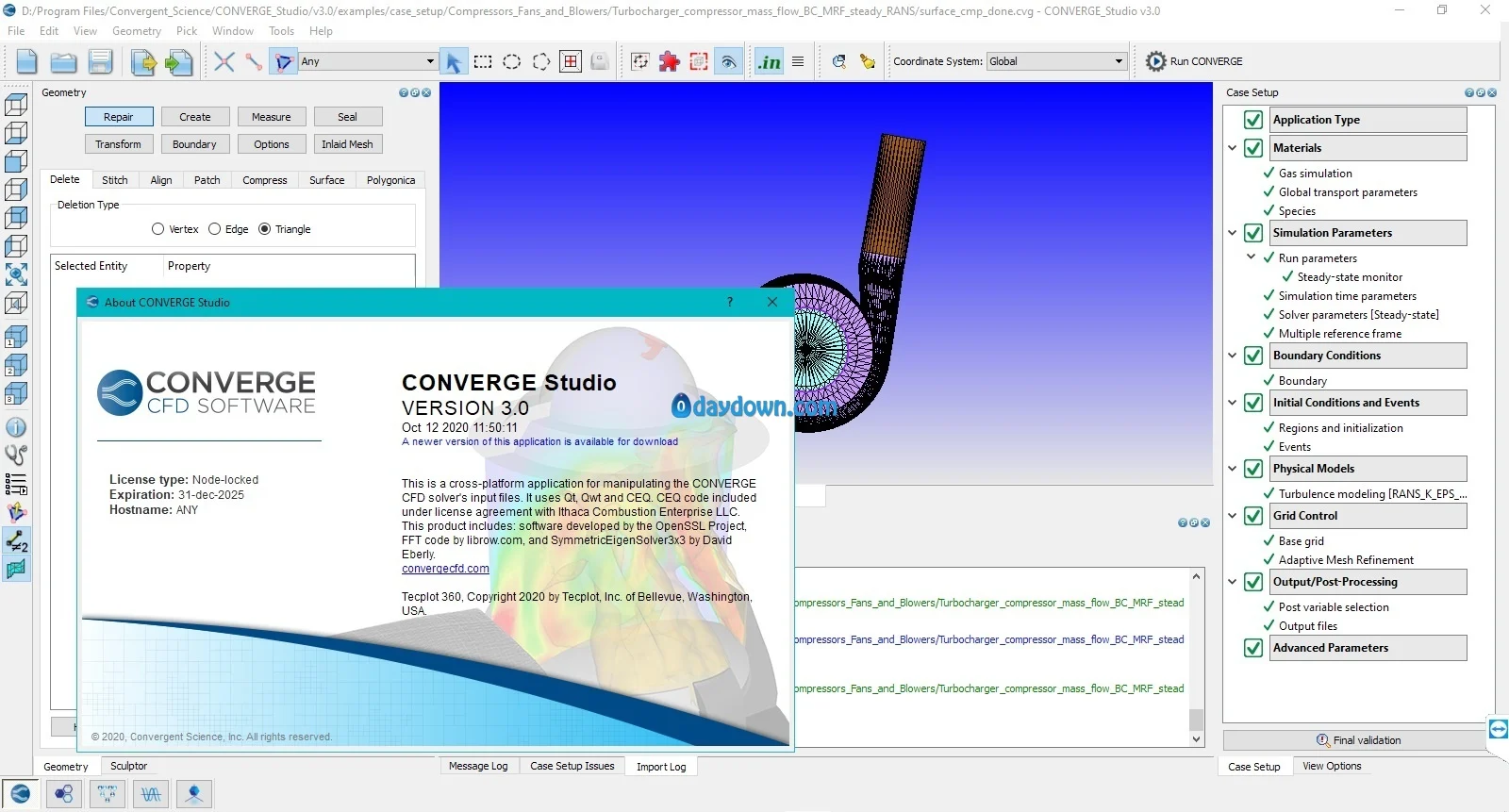Save the case with the floppy icon
Image resolution: width=1509 pixels, height=812 pixels.
101,62
